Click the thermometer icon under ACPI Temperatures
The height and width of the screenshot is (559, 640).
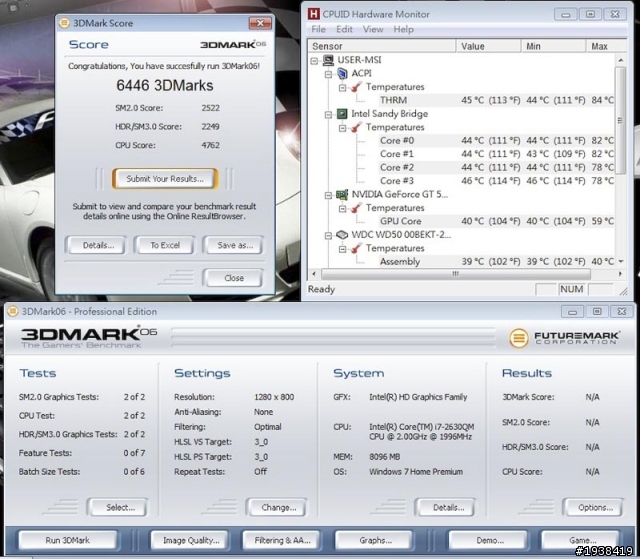[x=356, y=87]
